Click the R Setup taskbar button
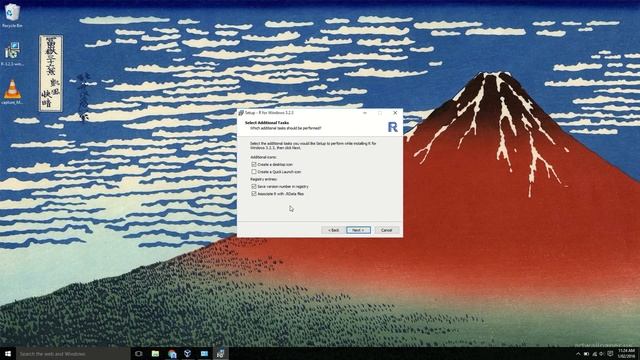The image size is (640, 360). 220,353
